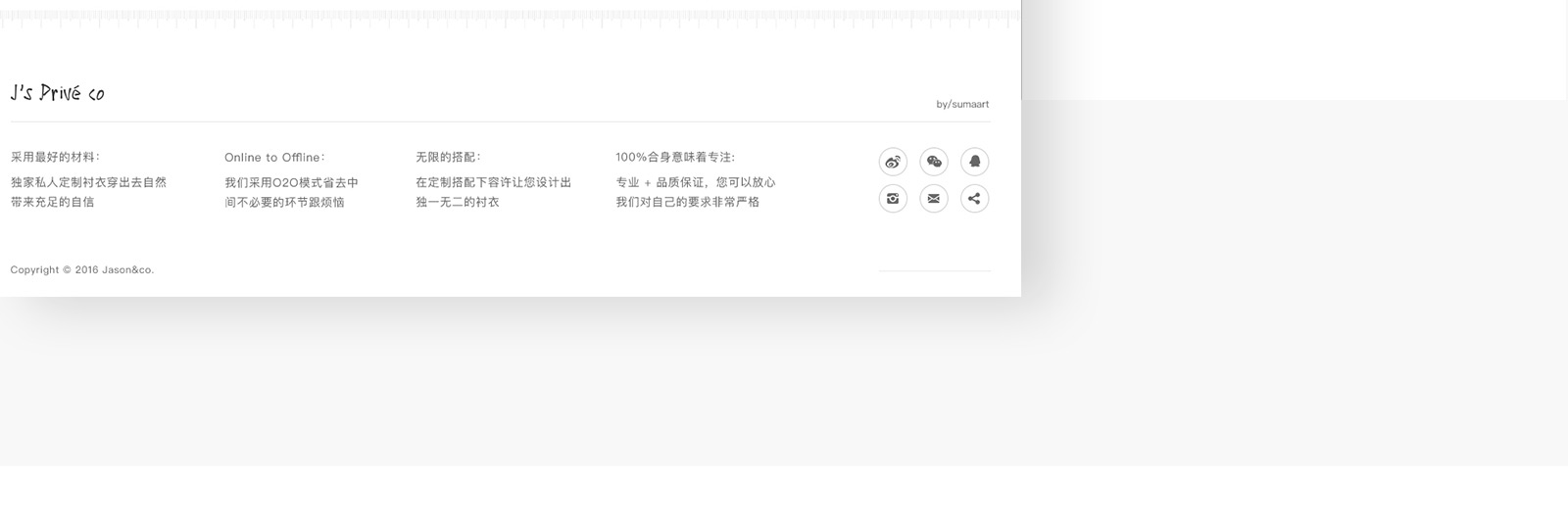The image size is (1568, 529).
Task: Click the Copyright 2016 Jason&co. text
Action: coord(82,269)
